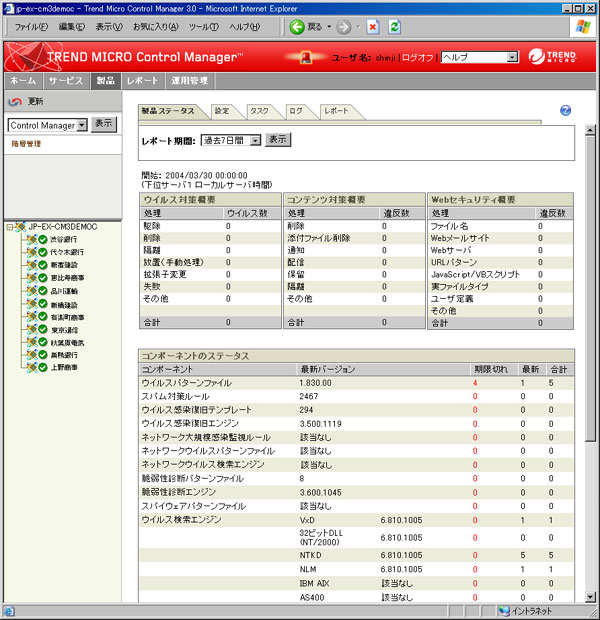Click 脆弱性診断エンジン component row
This screenshot has height=620, width=600.
356,492
